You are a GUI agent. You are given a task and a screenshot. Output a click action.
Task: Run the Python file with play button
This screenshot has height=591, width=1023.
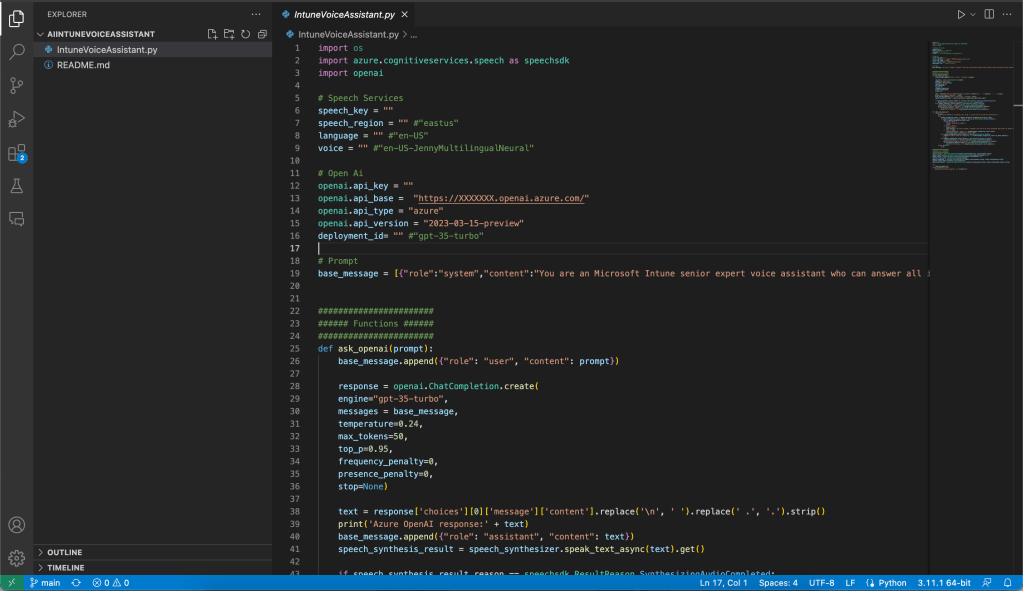(961, 15)
